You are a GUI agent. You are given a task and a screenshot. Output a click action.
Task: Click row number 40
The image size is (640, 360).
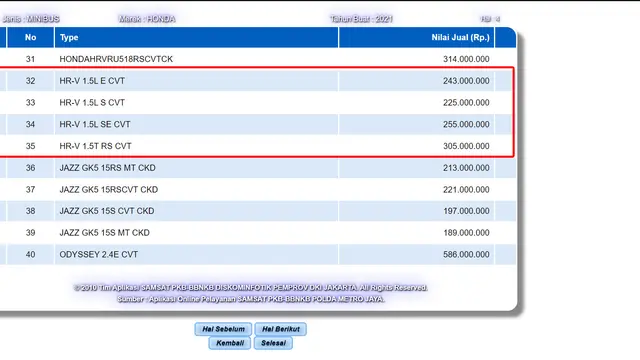(x=31, y=254)
